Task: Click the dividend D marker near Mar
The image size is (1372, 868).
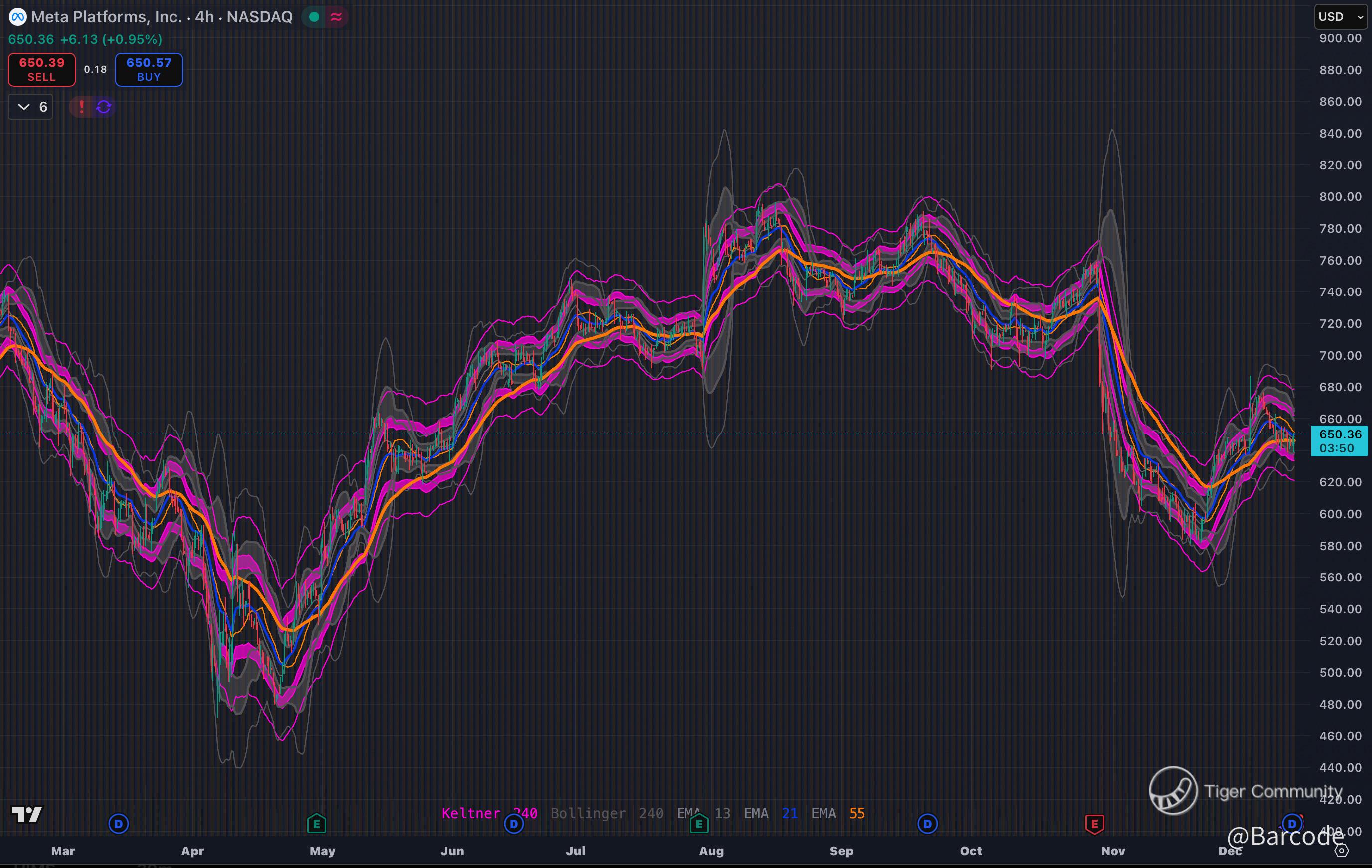Action: point(119,824)
